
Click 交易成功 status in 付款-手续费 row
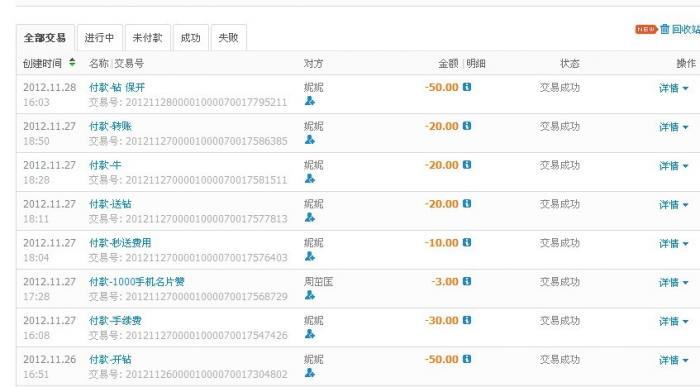pyautogui.click(x=560, y=320)
